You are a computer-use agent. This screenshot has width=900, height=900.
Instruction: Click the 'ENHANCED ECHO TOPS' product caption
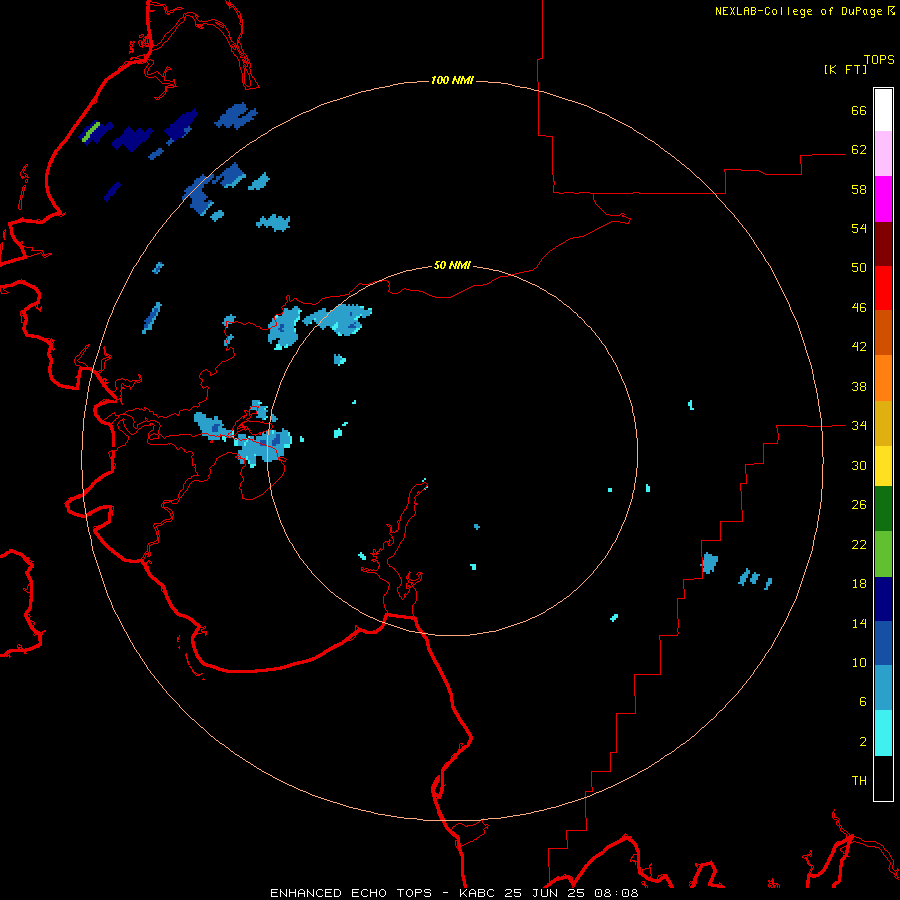tap(351, 893)
